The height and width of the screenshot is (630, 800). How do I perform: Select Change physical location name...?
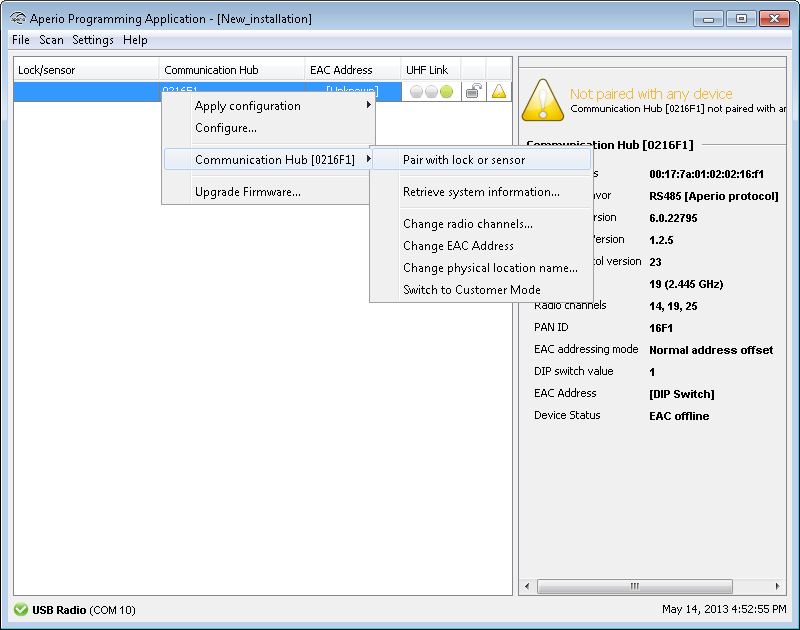482,268
